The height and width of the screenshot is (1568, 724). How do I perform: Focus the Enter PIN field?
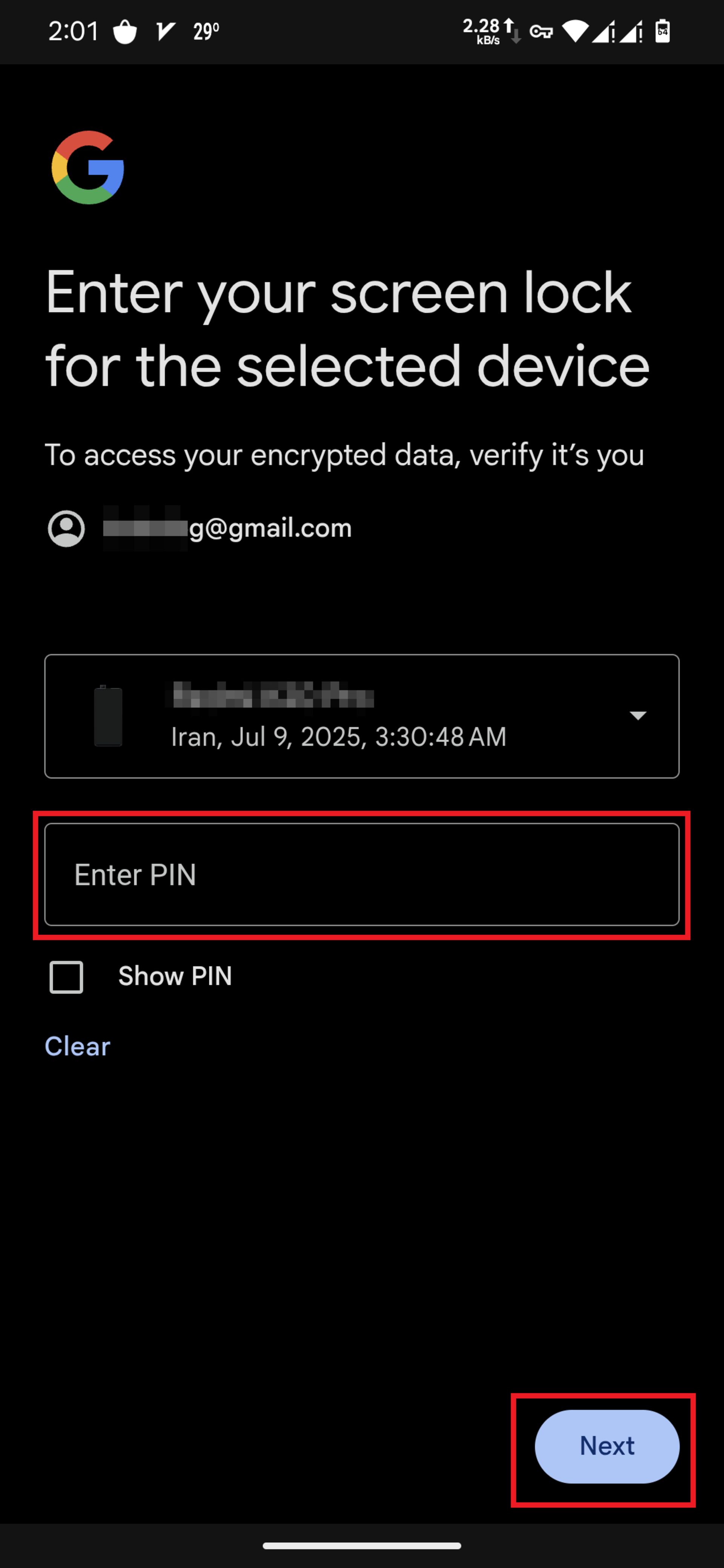362,874
